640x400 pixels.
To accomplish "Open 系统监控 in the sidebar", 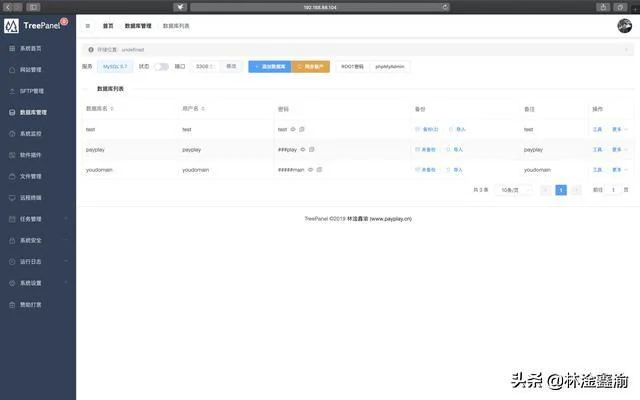I will (31, 133).
